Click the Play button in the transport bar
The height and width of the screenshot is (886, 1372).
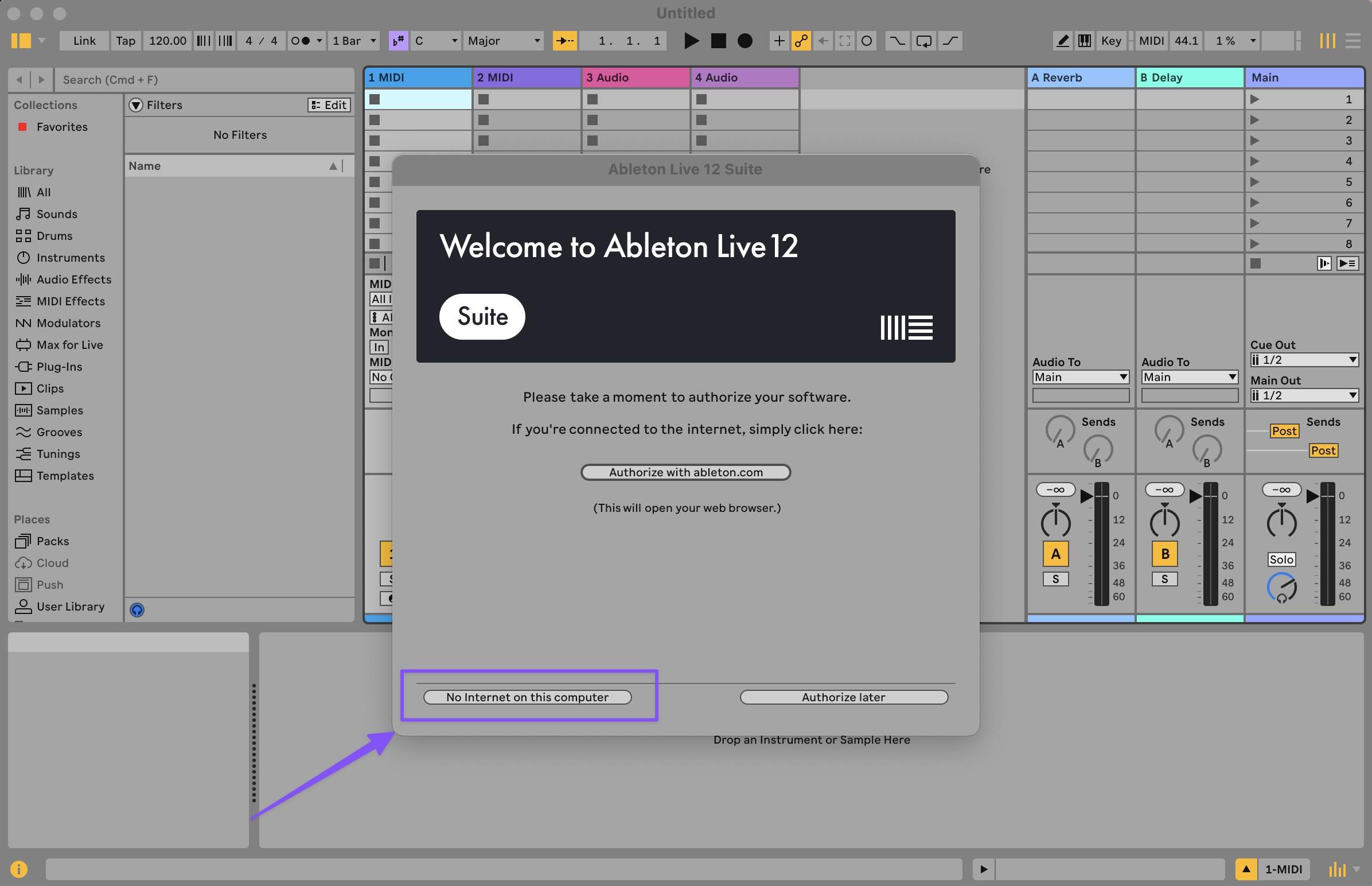click(x=691, y=41)
